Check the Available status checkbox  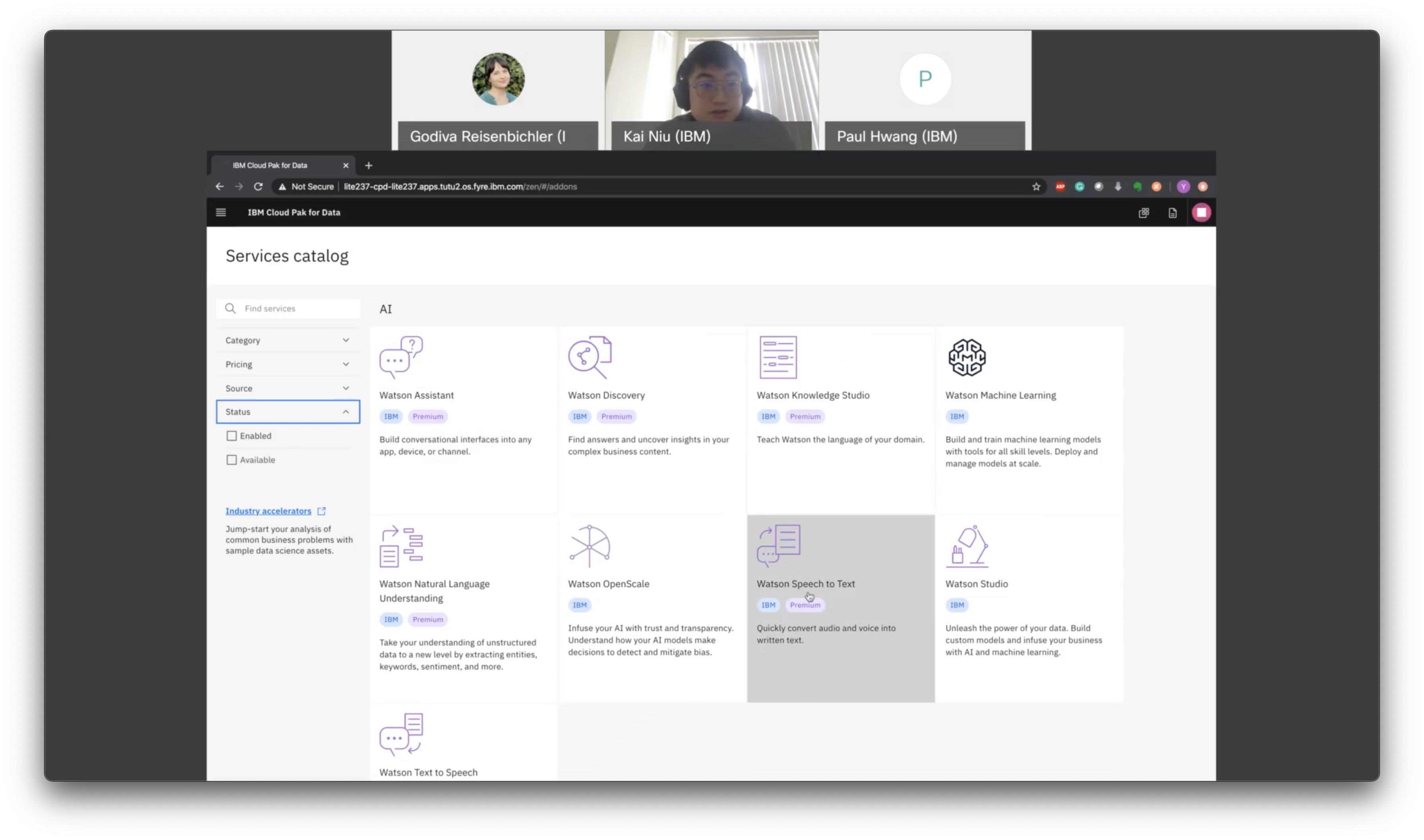click(x=232, y=460)
